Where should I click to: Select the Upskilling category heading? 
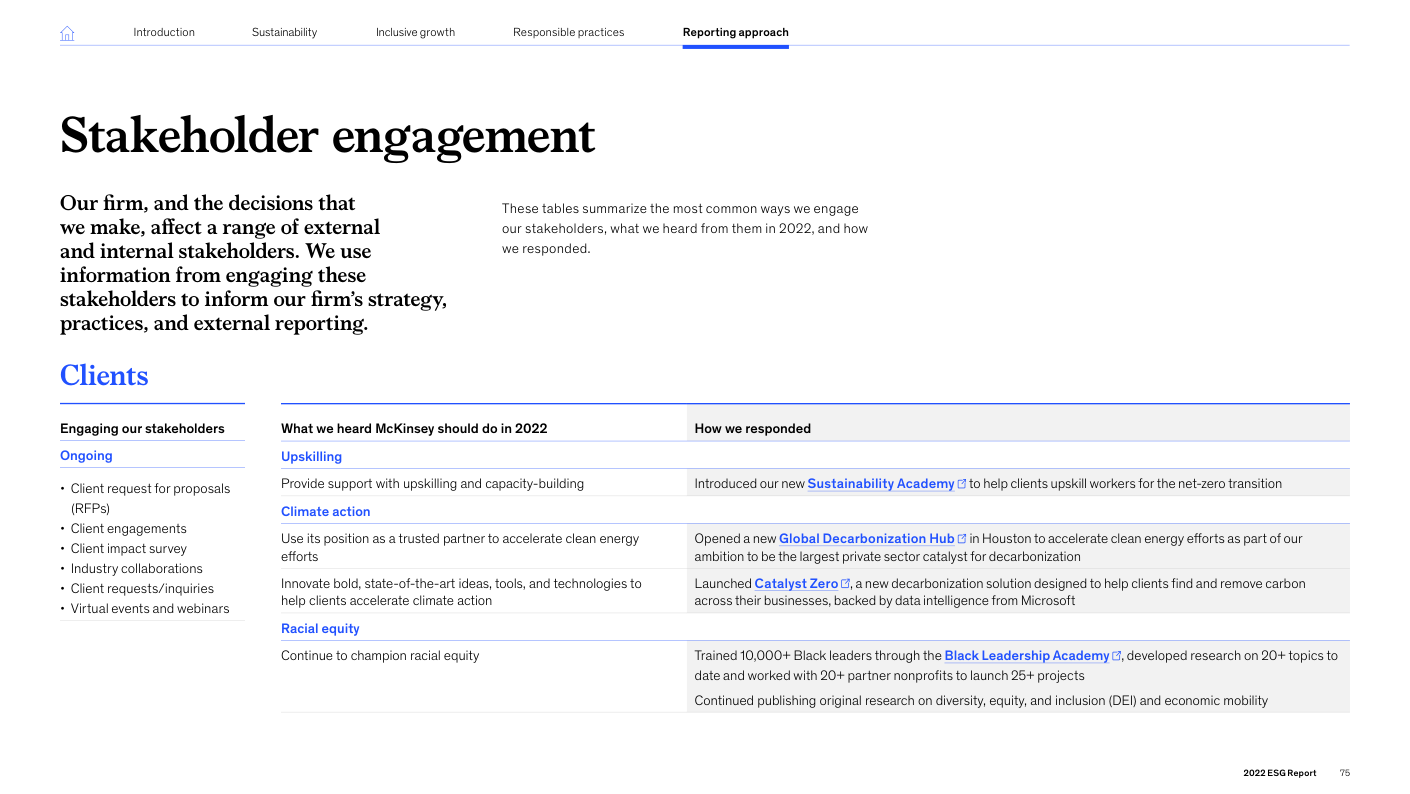tap(311, 457)
